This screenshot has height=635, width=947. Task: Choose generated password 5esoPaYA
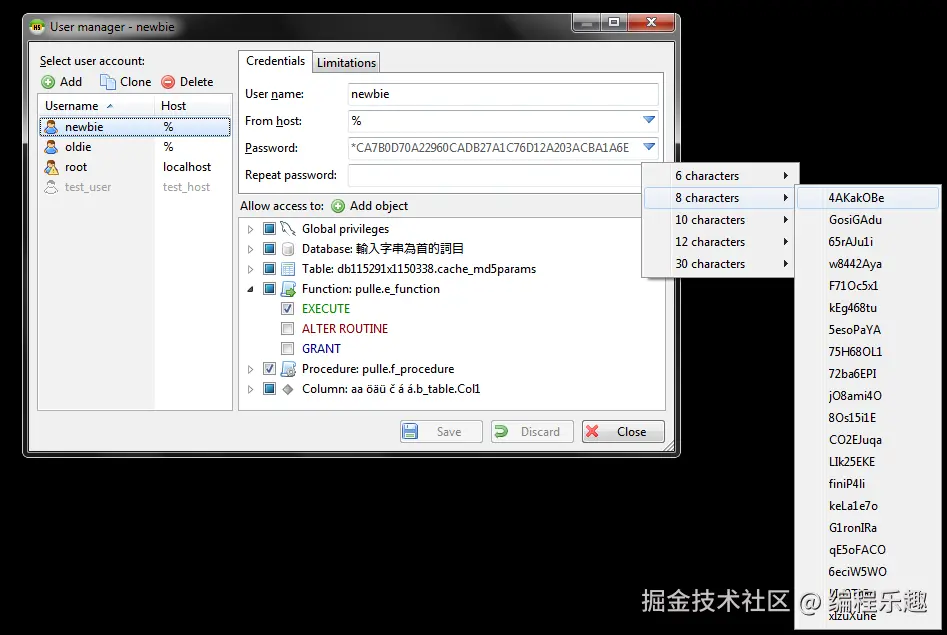click(868, 330)
